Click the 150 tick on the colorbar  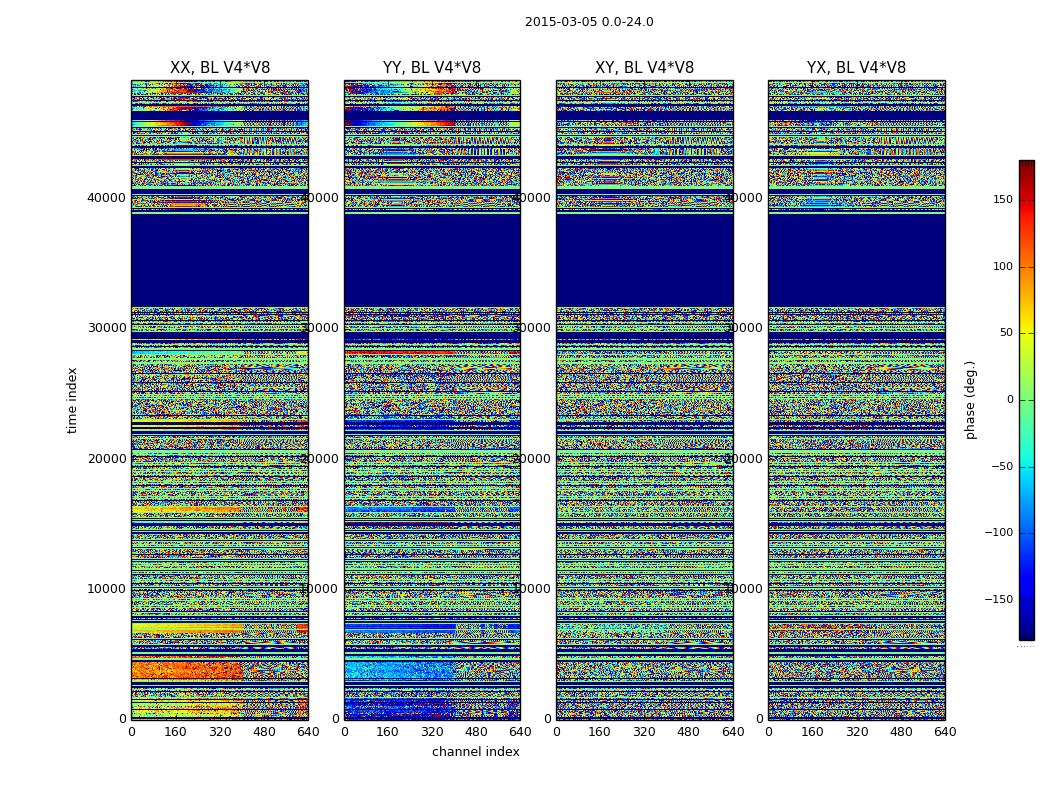(1002, 199)
